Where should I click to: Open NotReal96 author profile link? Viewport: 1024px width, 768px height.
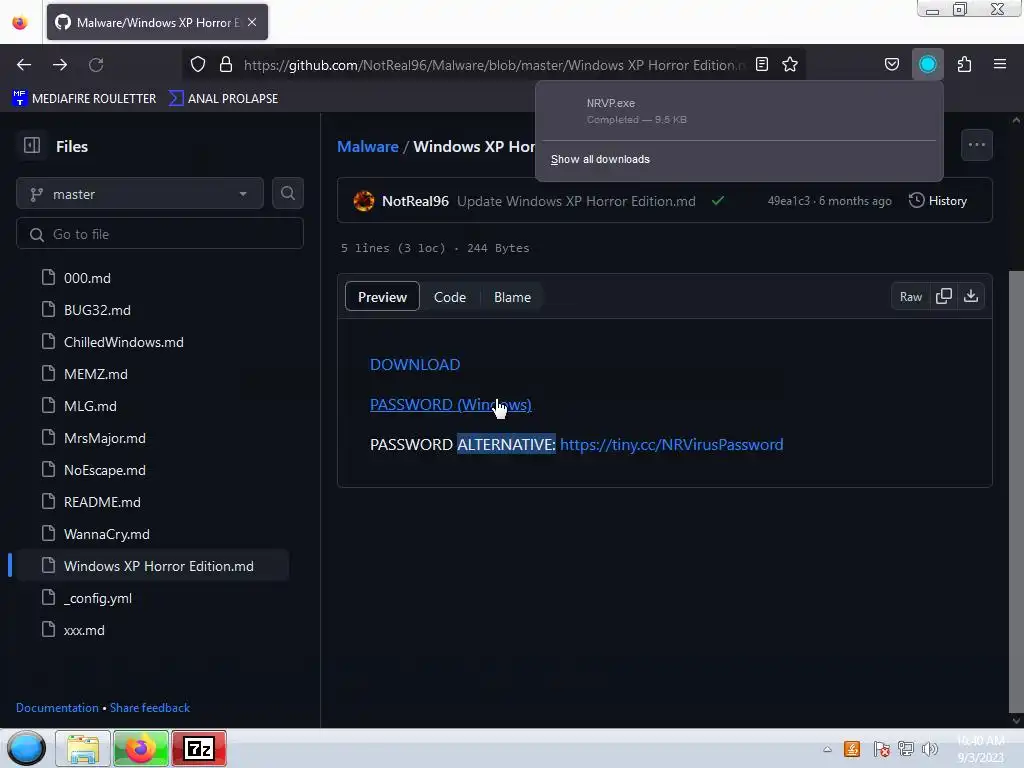[415, 200]
